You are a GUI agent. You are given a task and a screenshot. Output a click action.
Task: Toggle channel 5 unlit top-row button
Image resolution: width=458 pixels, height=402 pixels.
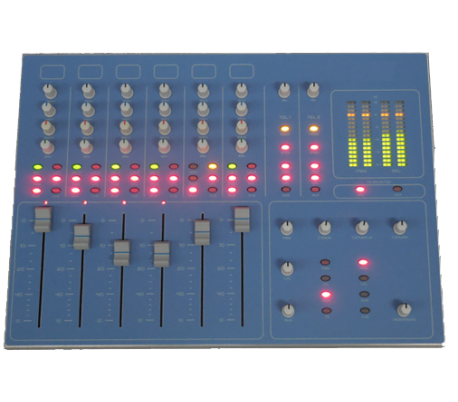[x=193, y=166]
